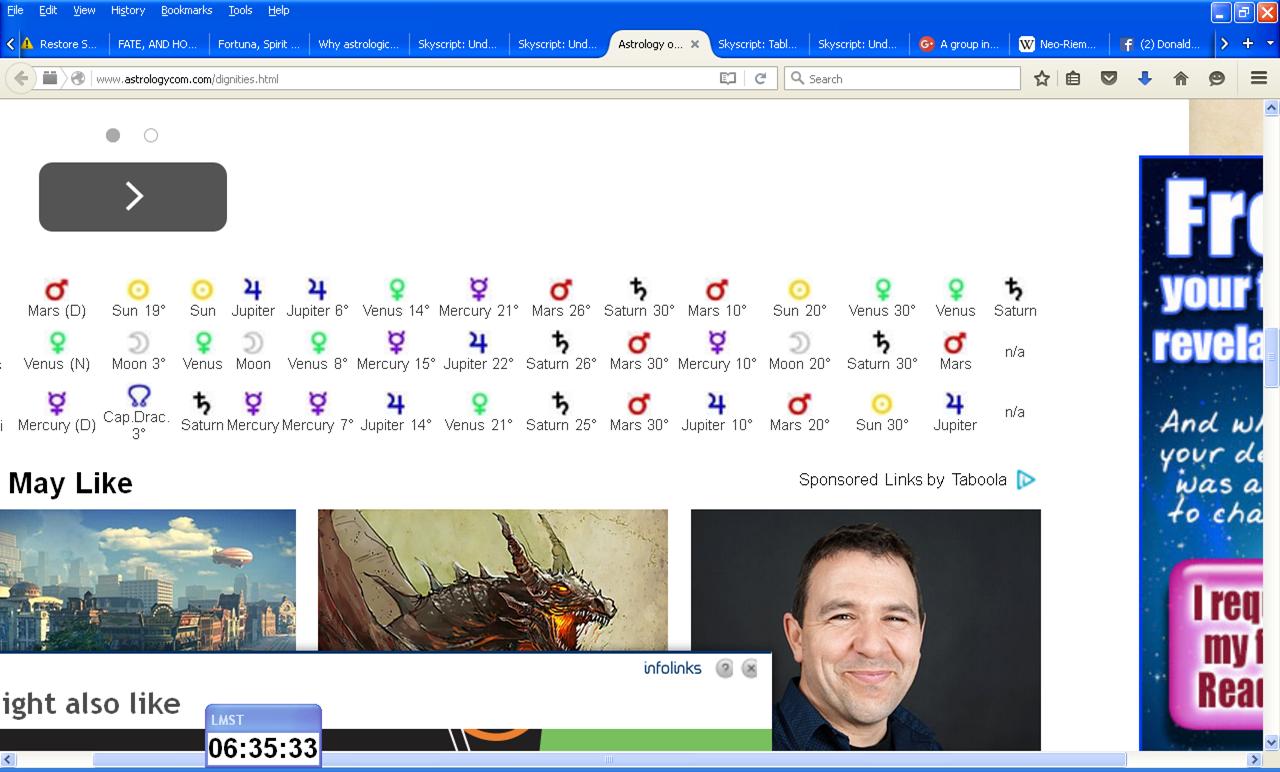
Task: Click the Moon 20° symbol
Action: pyautogui.click(x=799, y=343)
